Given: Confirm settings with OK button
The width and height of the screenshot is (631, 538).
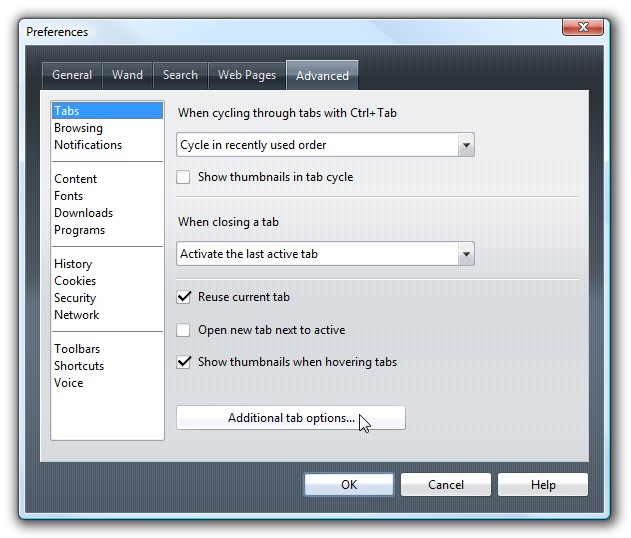Looking at the screenshot, I should [349, 484].
